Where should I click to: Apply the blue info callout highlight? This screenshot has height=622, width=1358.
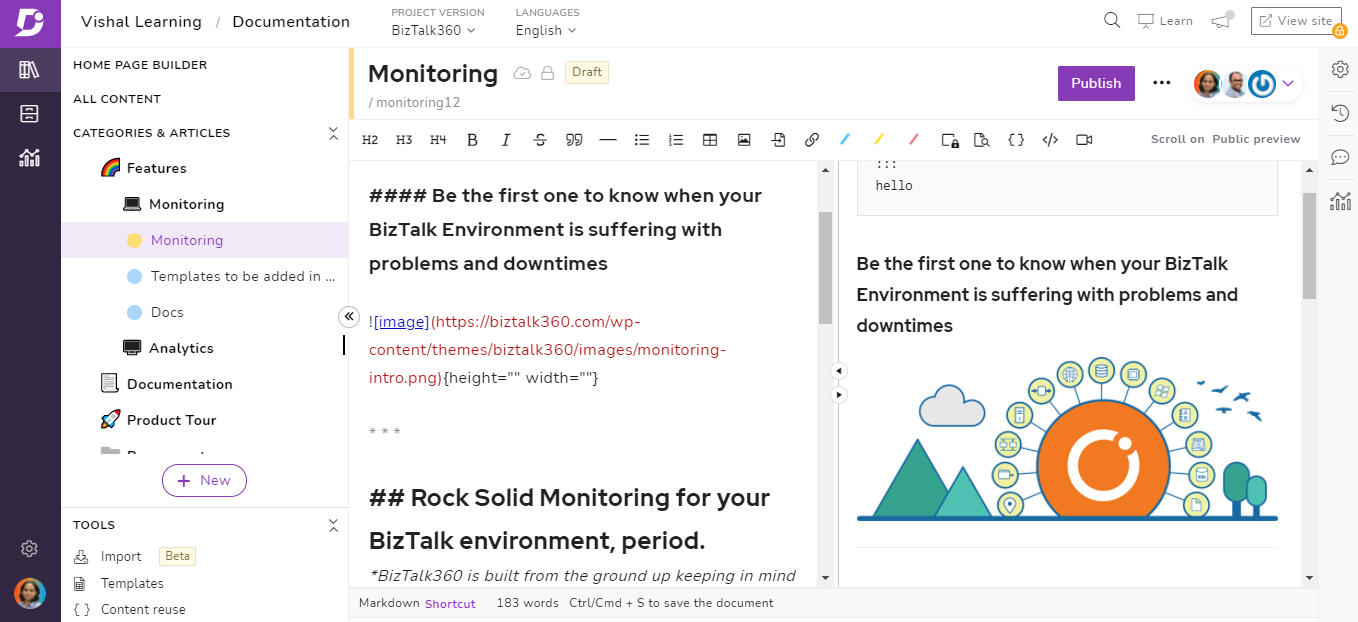pyautogui.click(x=845, y=140)
